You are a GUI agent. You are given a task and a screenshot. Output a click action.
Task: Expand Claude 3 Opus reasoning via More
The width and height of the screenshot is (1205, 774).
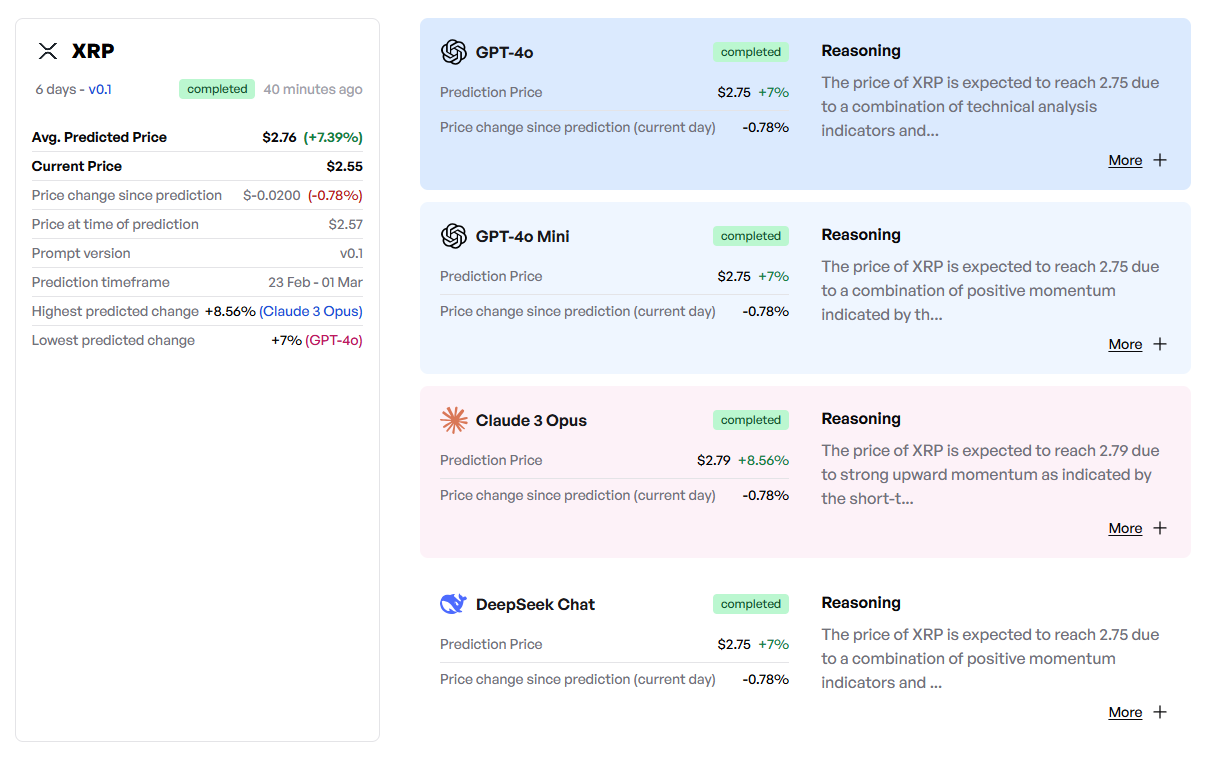tap(1125, 528)
